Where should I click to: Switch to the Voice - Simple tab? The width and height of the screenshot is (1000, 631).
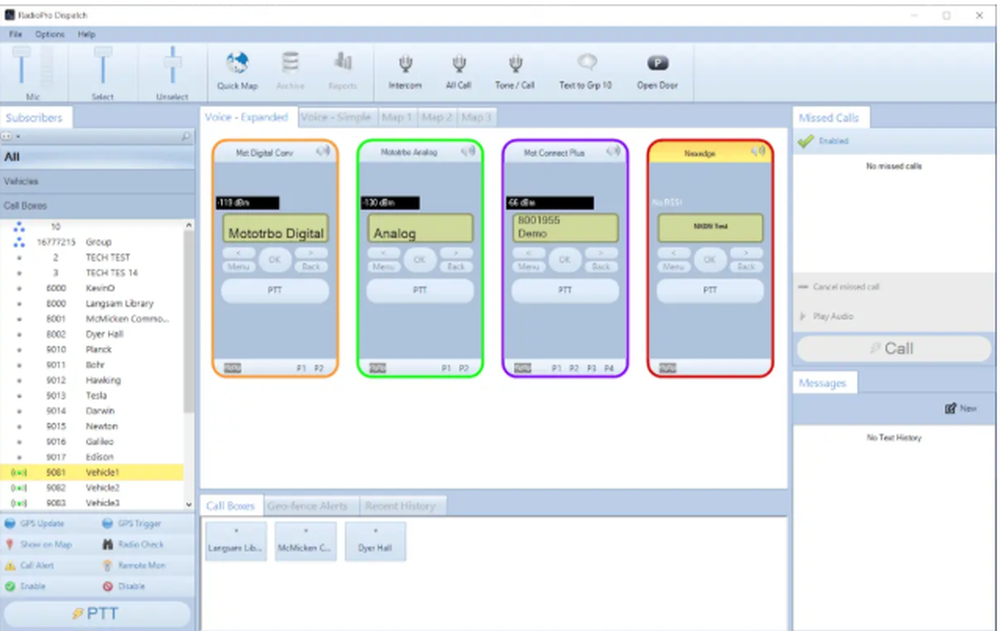pyautogui.click(x=336, y=117)
